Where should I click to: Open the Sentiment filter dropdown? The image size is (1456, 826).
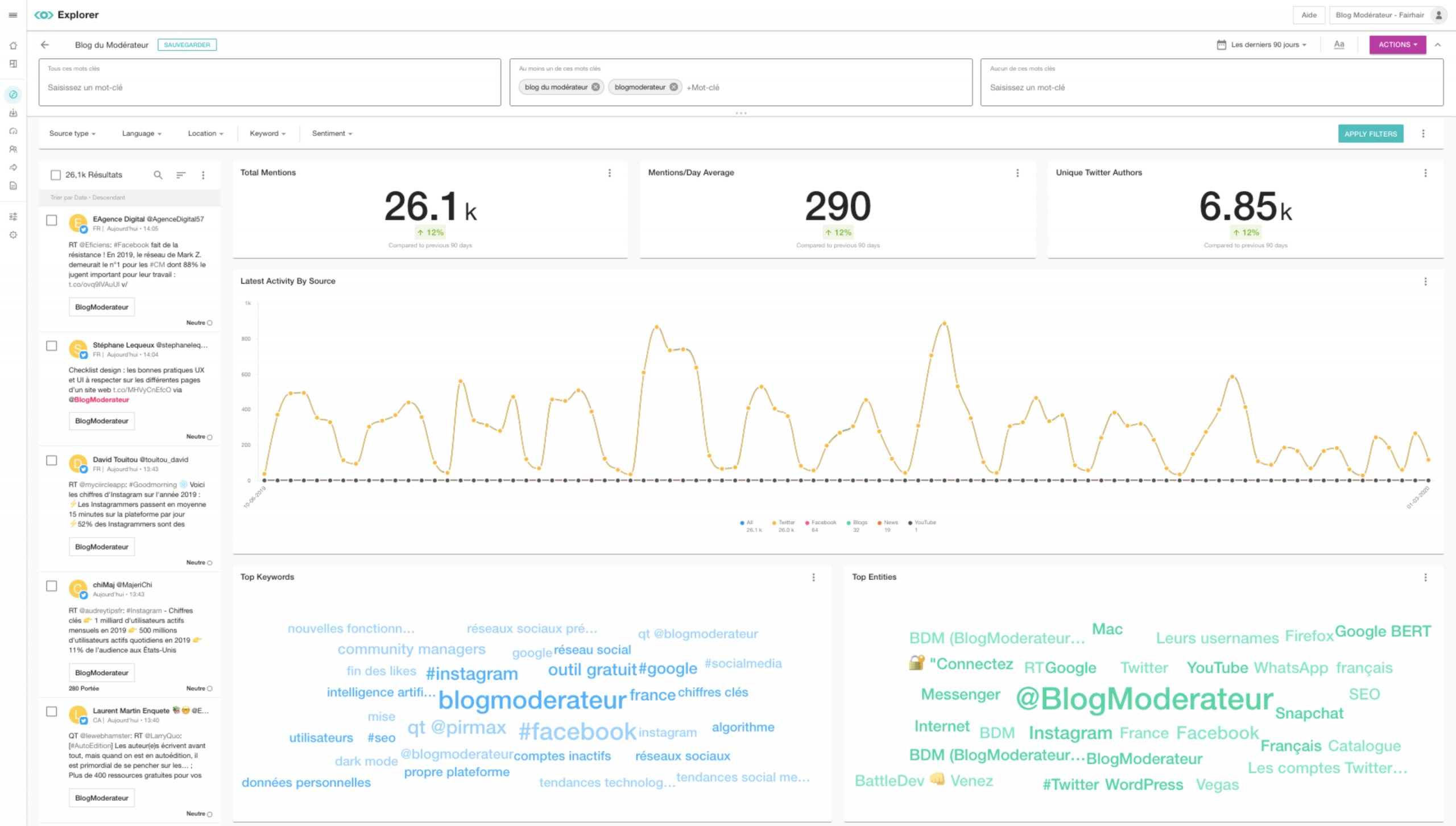(x=332, y=133)
